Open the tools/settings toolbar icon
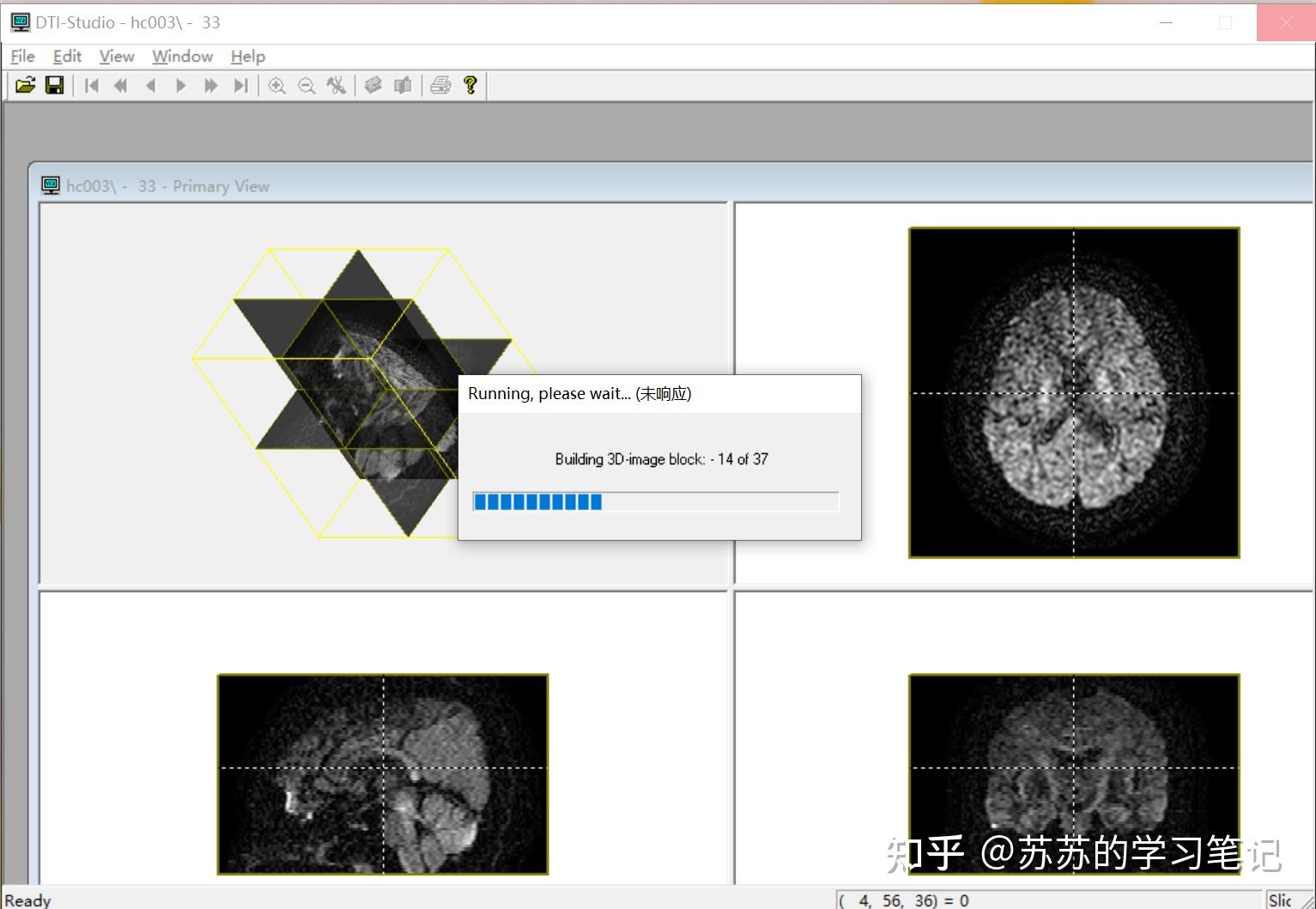The image size is (1316, 909). point(336,85)
